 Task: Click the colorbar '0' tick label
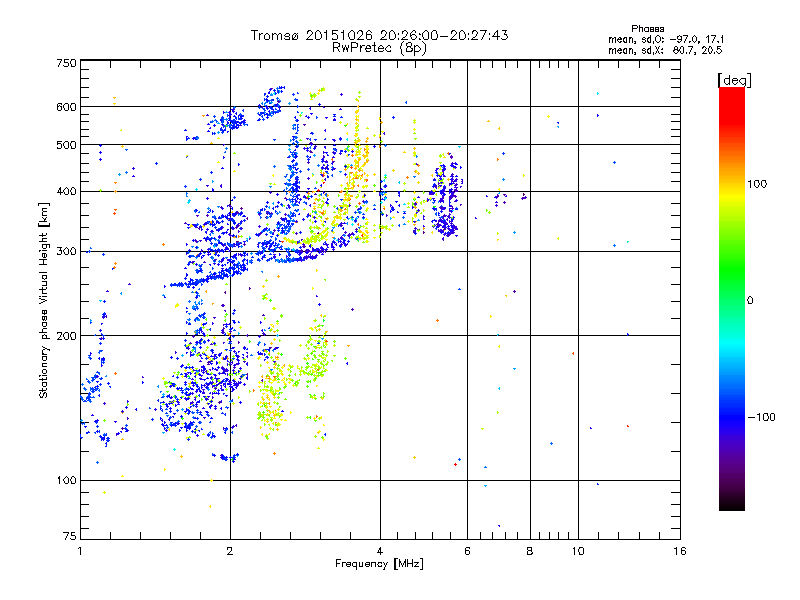pyautogui.click(x=750, y=300)
